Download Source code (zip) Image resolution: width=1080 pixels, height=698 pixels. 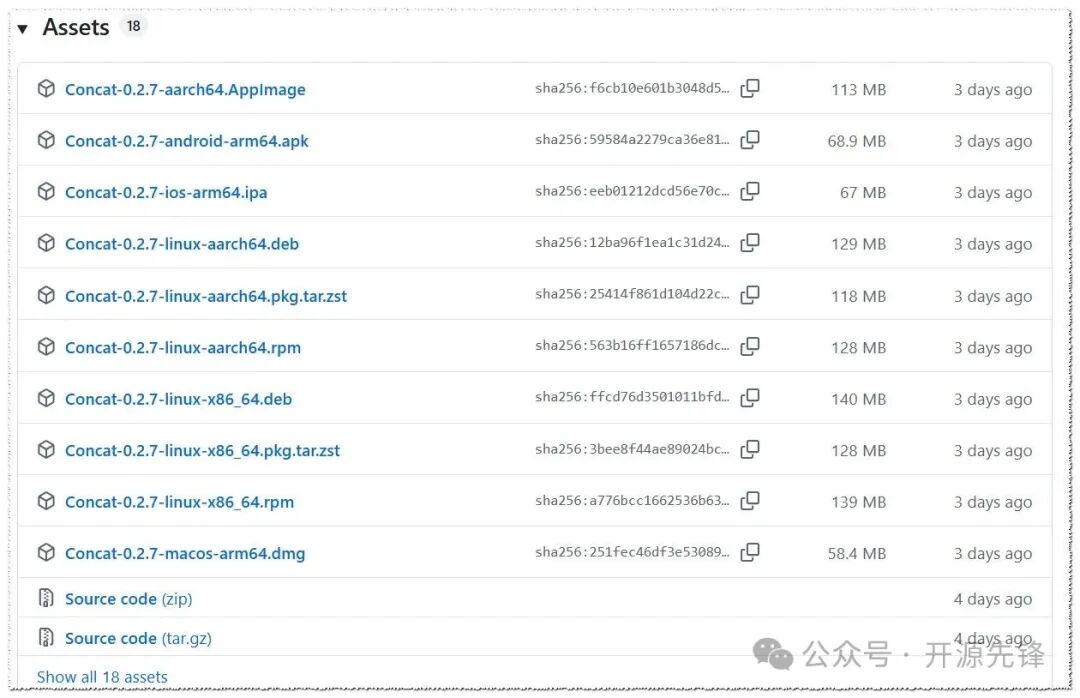tap(128, 599)
